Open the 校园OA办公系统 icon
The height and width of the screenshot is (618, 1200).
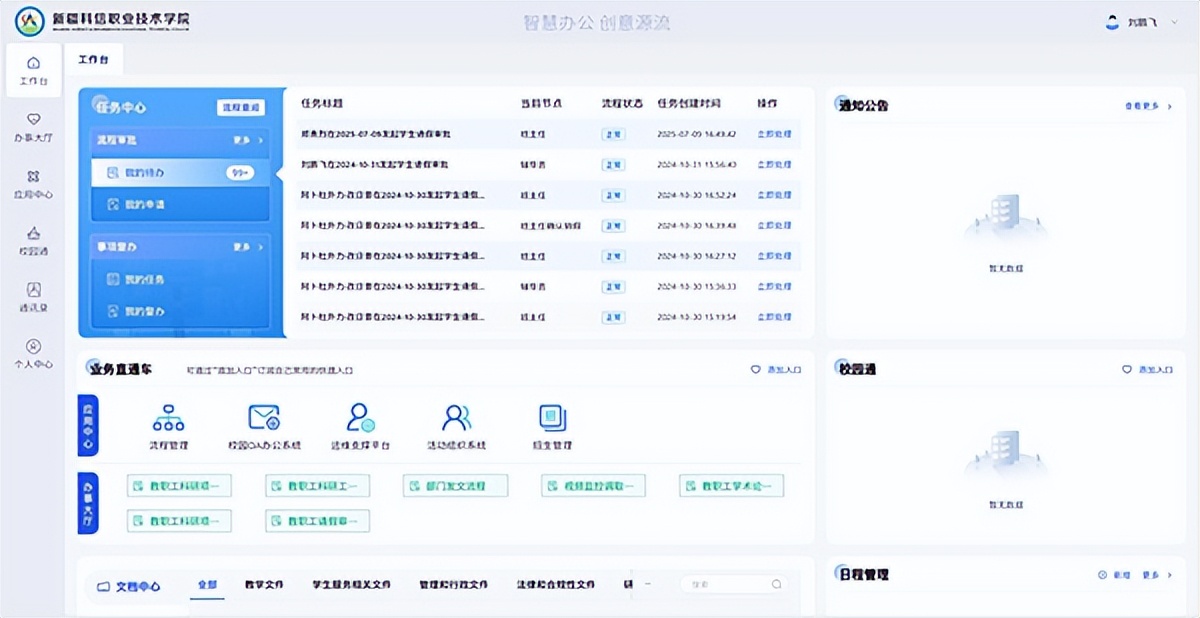click(264, 420)
